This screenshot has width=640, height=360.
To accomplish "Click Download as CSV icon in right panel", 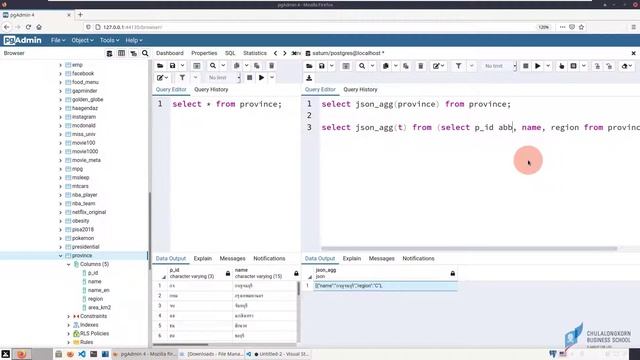I will tap(309, 78).
